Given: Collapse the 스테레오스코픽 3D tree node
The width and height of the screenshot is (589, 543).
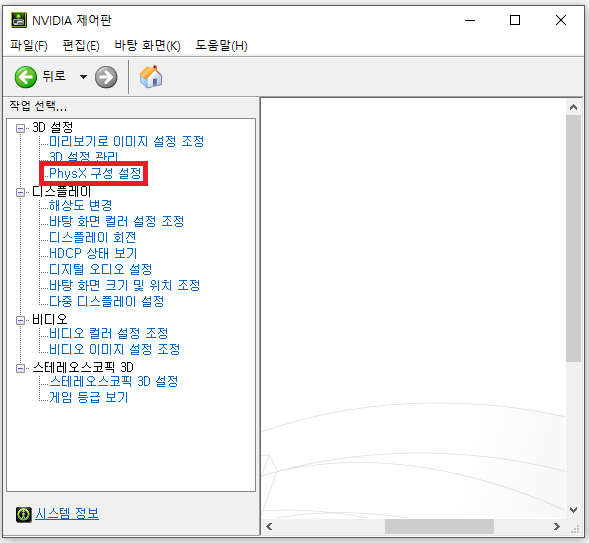Looking at the screenshot, I should coord(20,368).
